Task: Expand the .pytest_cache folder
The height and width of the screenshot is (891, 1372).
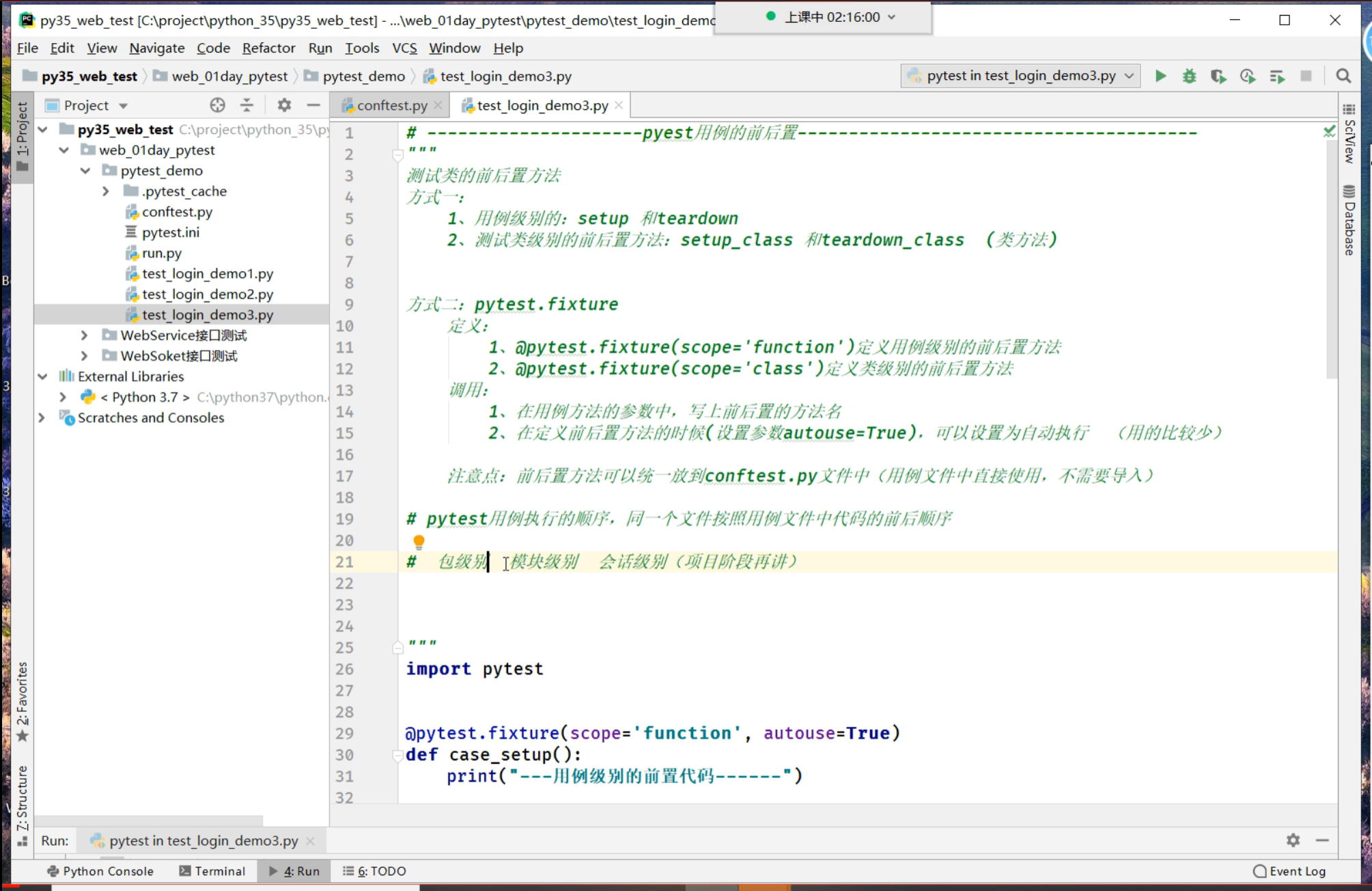Action: pos(106,191)
